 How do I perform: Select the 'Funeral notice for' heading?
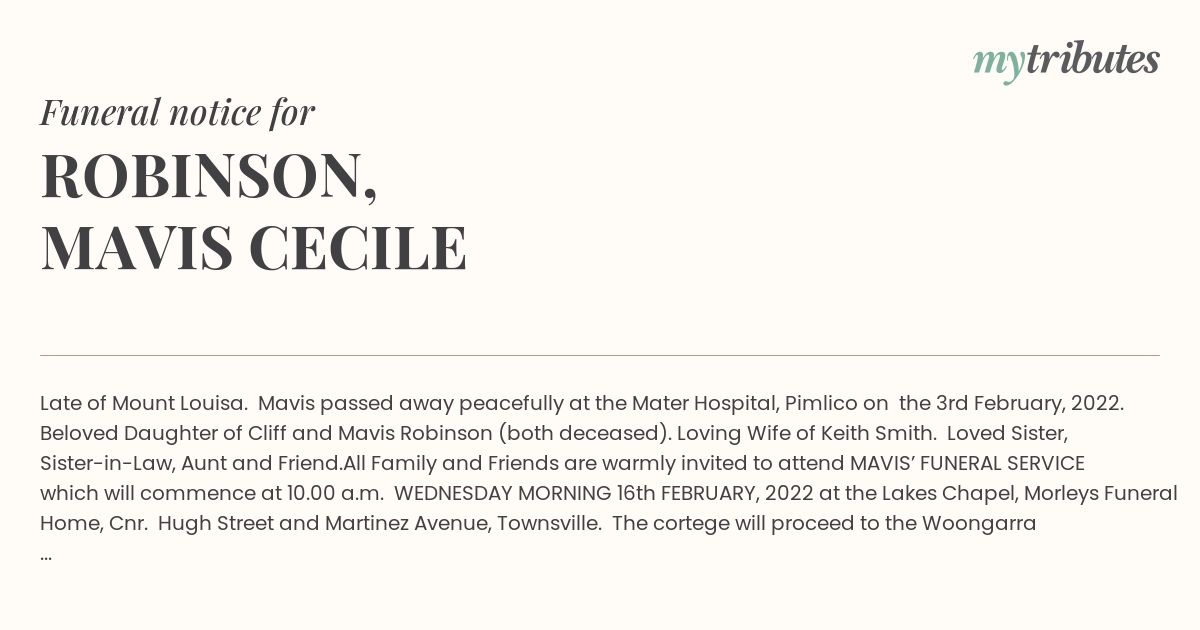(x=177, y=112)
